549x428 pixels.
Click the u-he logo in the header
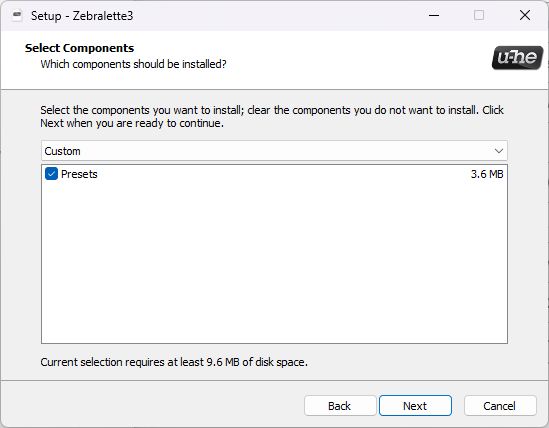click(517, 57)
